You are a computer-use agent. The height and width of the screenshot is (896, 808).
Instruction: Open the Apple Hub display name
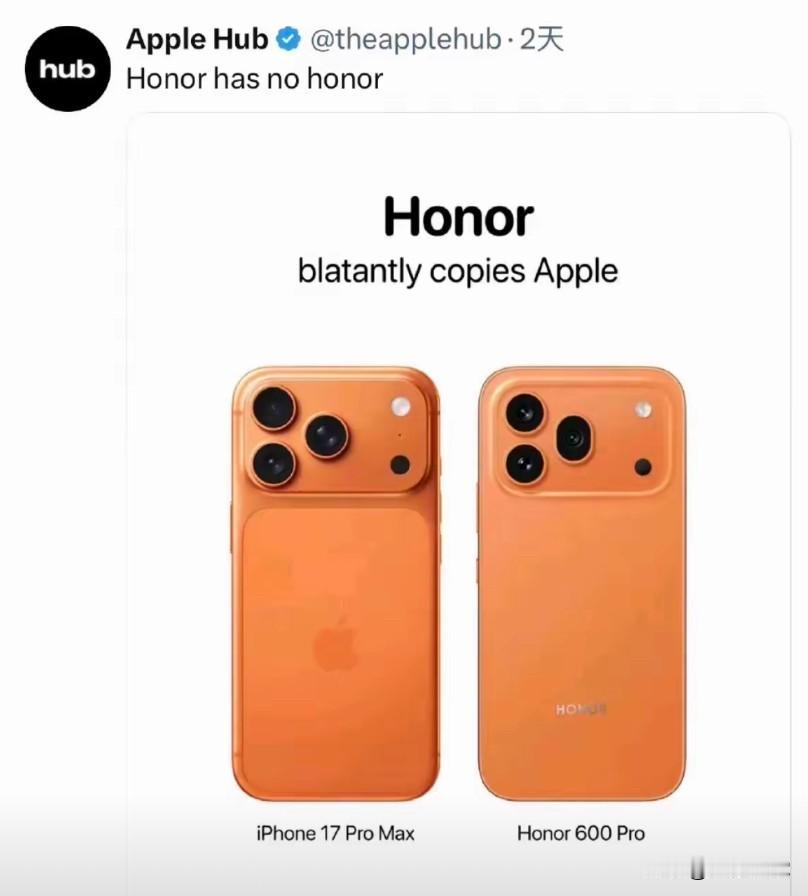(x=197, y=39)
